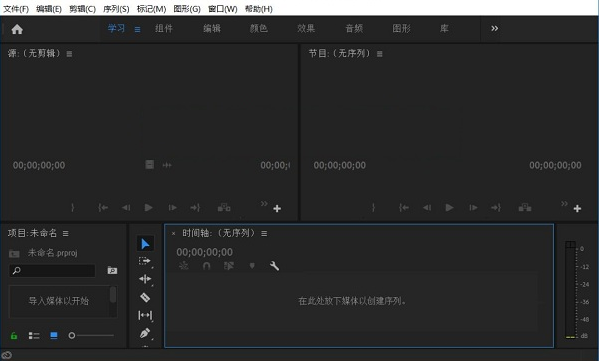Toggle Snap magnet in timeline
Screen dimensions: 599x361
point(206,265)
